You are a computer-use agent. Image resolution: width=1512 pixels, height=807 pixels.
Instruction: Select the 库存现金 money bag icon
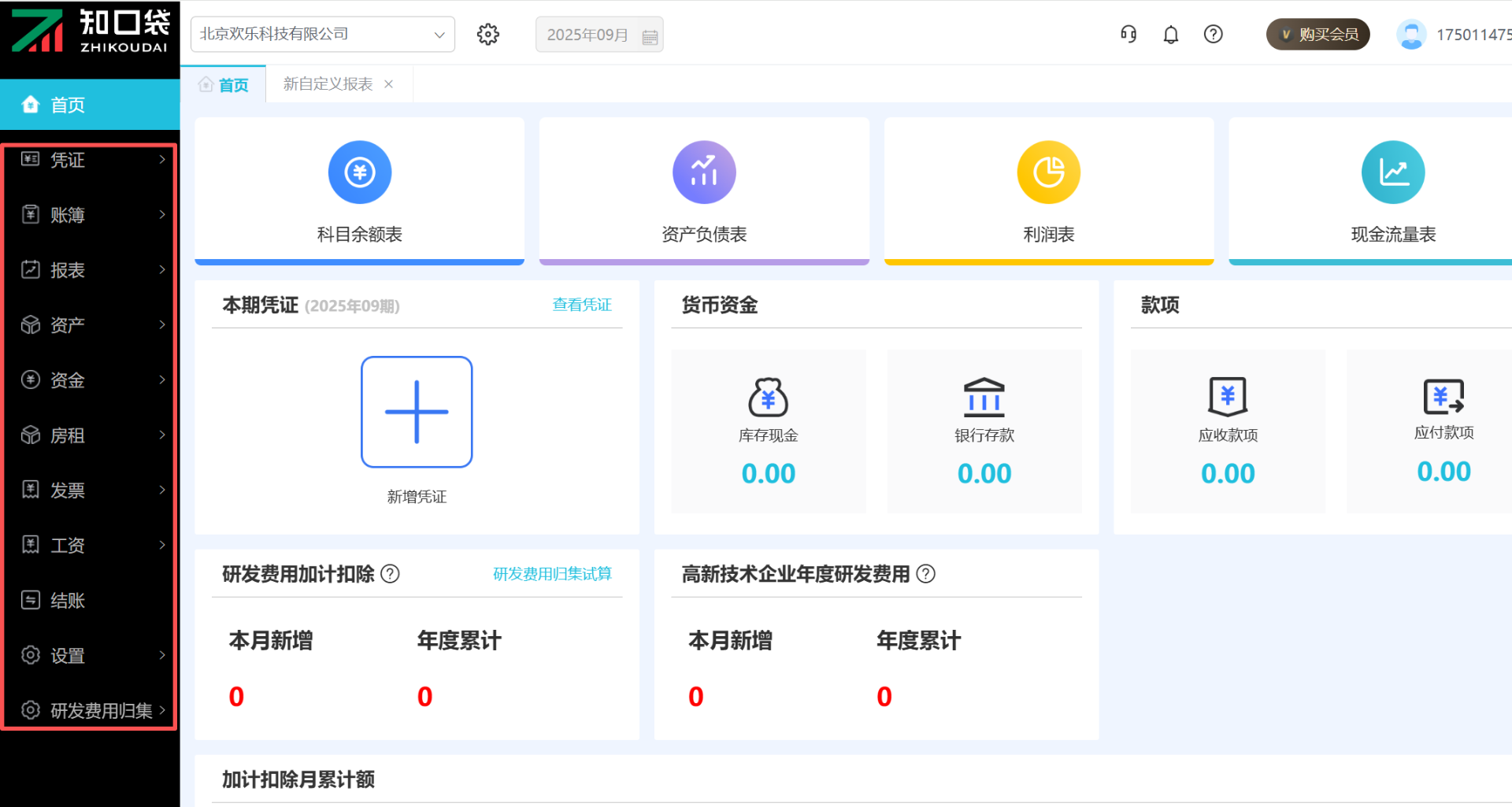pos(768,397)
